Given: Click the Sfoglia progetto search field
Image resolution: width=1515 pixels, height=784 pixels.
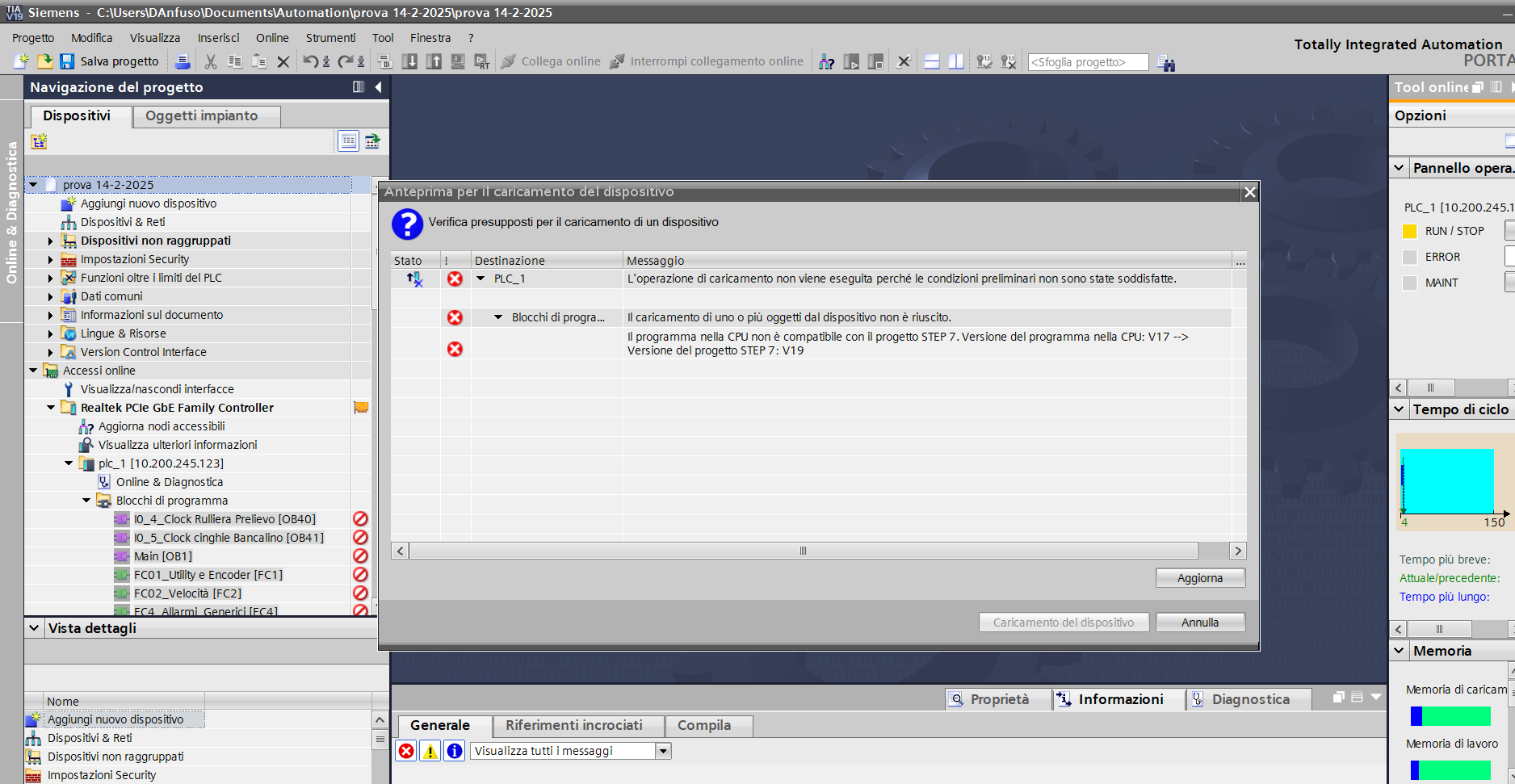Looking at the screenshot, I should (1088, 62).
